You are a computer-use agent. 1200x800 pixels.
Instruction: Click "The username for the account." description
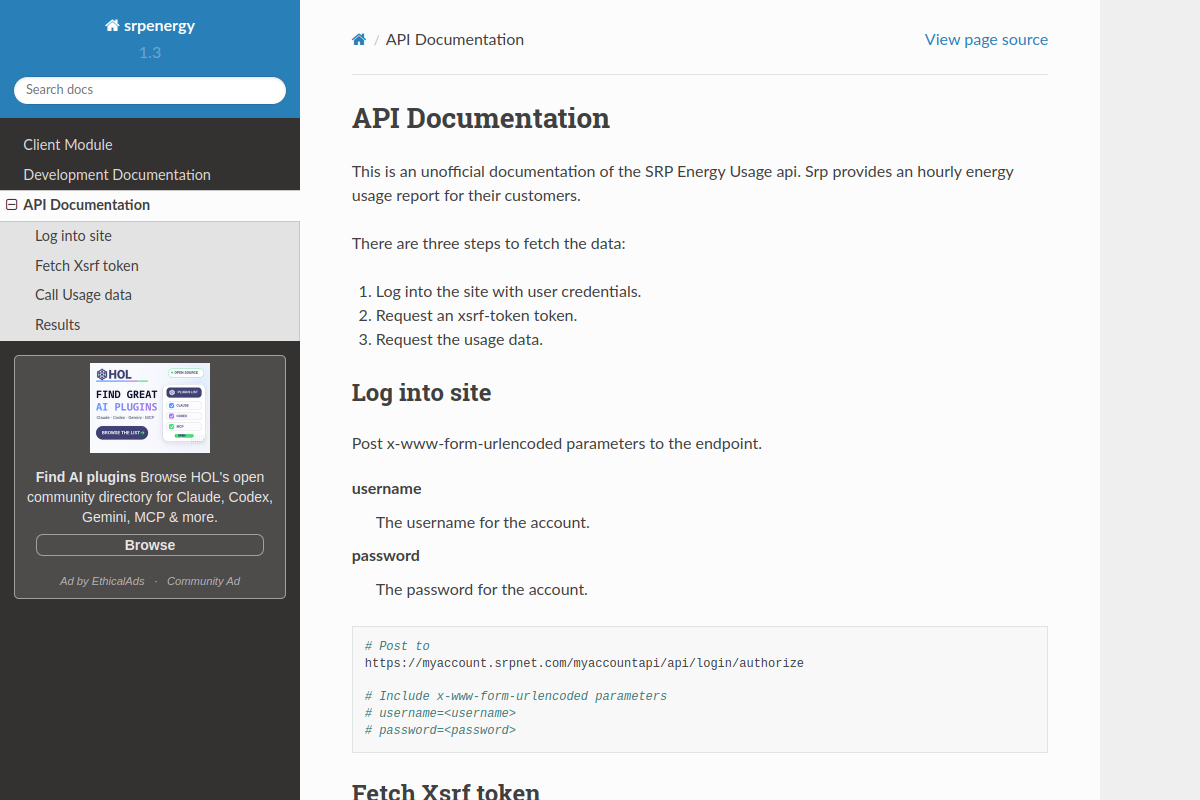click(483, 523)
